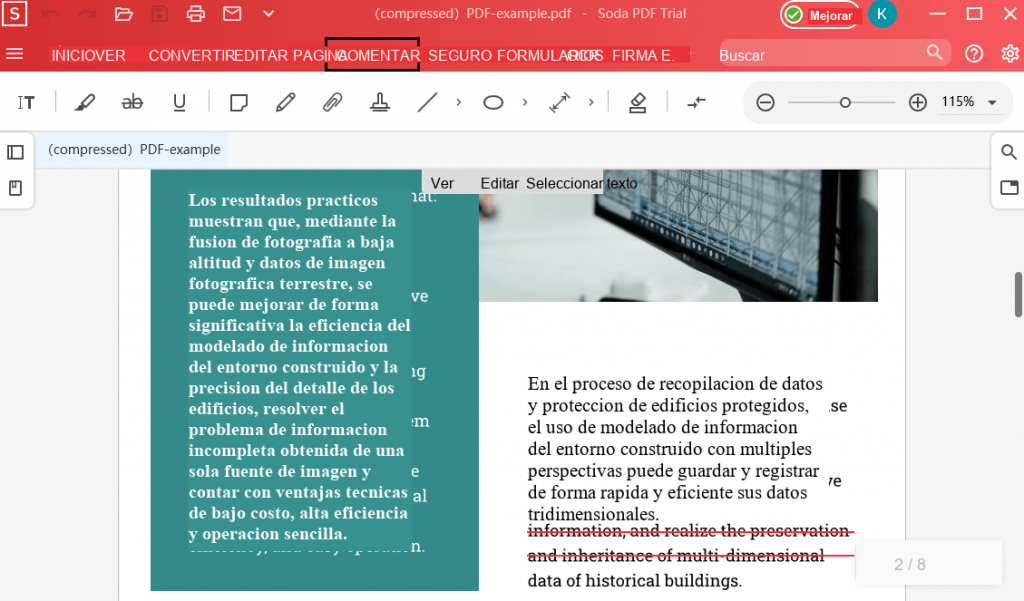
Task: Select the typewriter text tool
Action: click(x=26, y=103)
